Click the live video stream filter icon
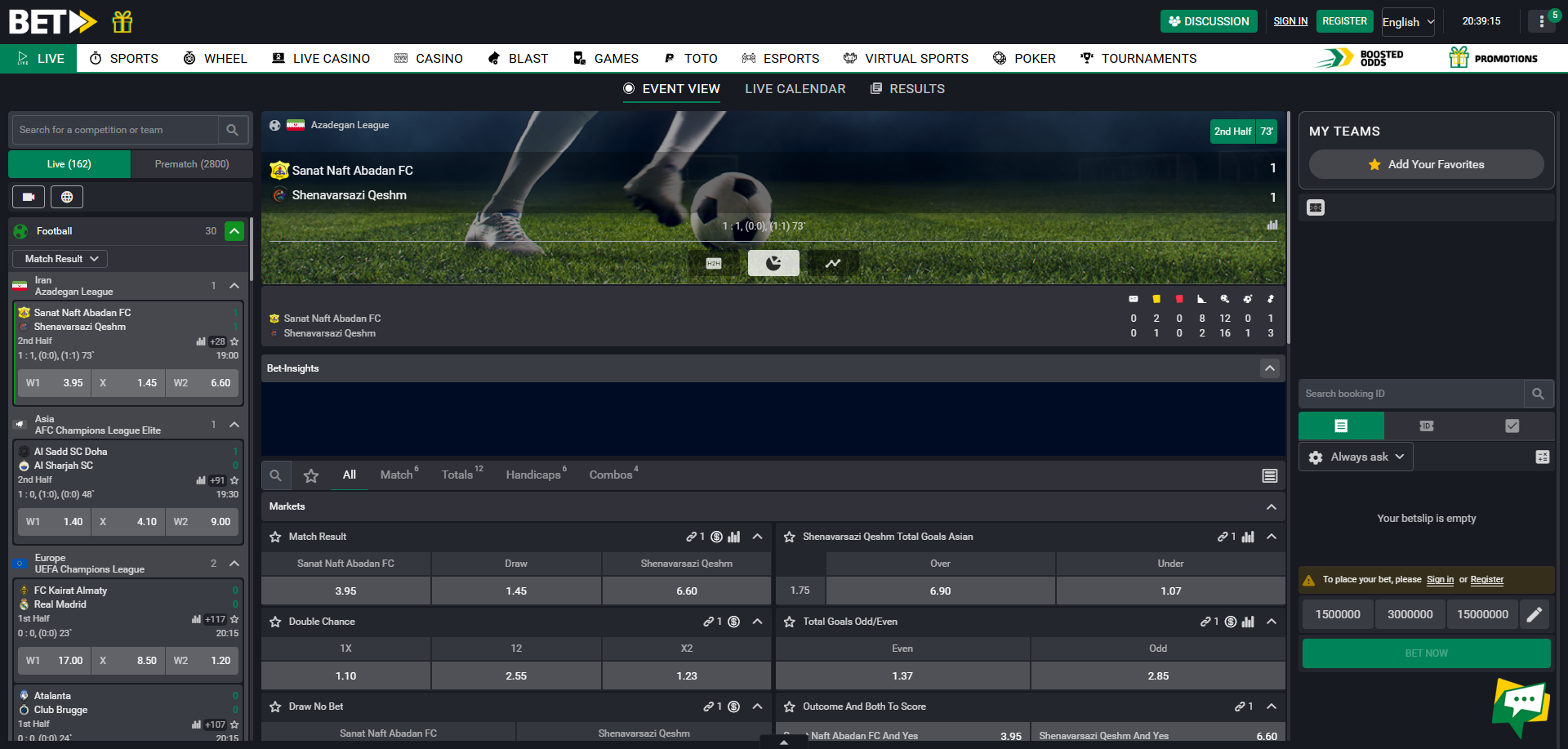This screenshot has height=749, width=1568. [29, 197]
